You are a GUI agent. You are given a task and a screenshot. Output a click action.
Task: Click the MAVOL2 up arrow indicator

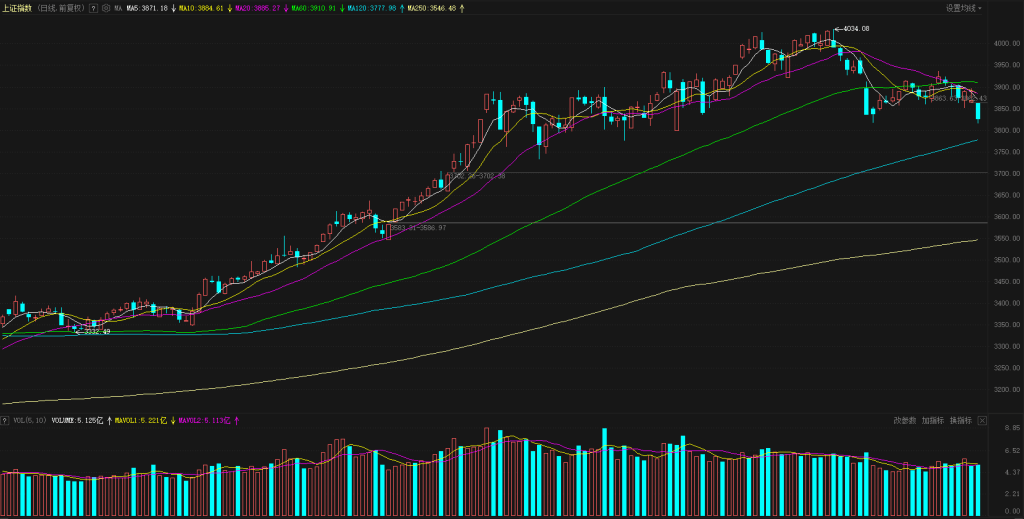(x=236, y=421)
